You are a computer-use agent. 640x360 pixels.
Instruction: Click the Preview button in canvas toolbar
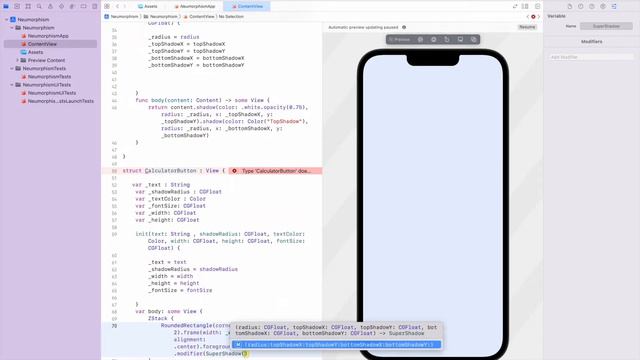point(399,40)
